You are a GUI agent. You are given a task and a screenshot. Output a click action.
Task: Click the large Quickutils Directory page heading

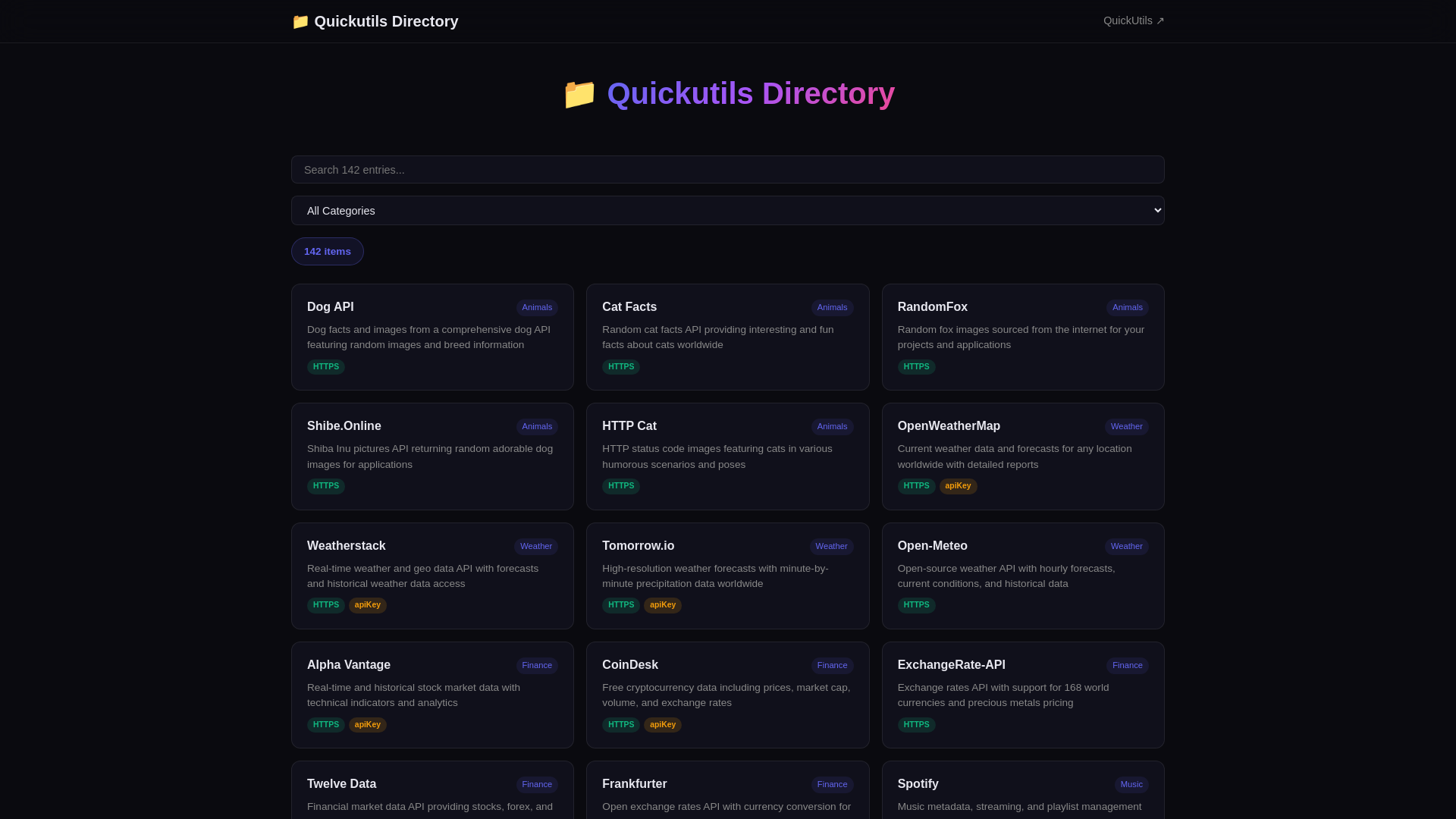point(728,94)
